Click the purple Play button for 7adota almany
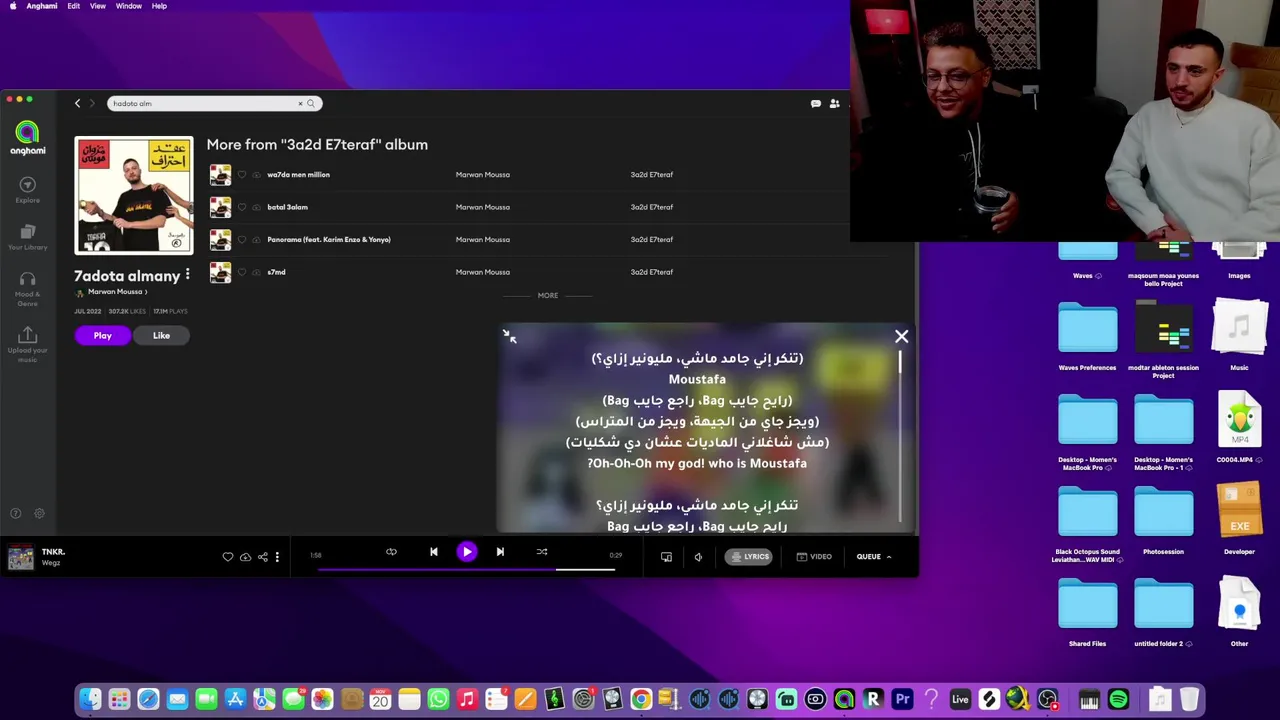Image resolution: width=1280 pixels, height=720 pixels. coord(102,336)
